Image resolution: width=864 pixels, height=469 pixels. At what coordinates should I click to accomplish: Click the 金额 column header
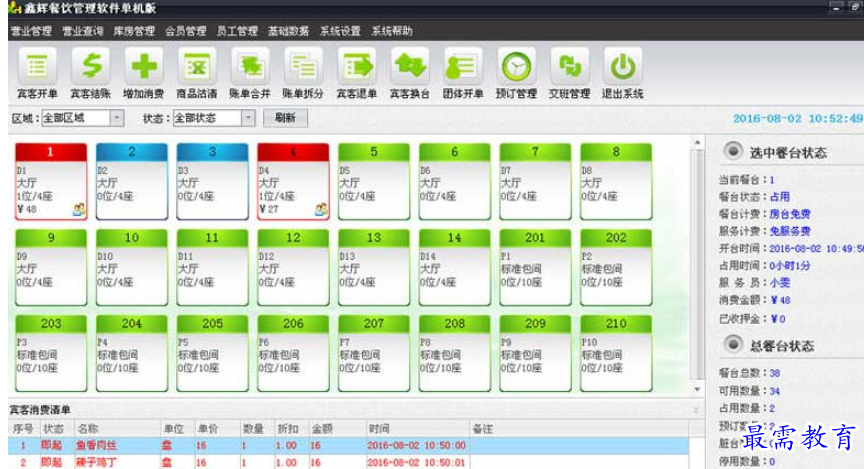(x=337, y=428)
